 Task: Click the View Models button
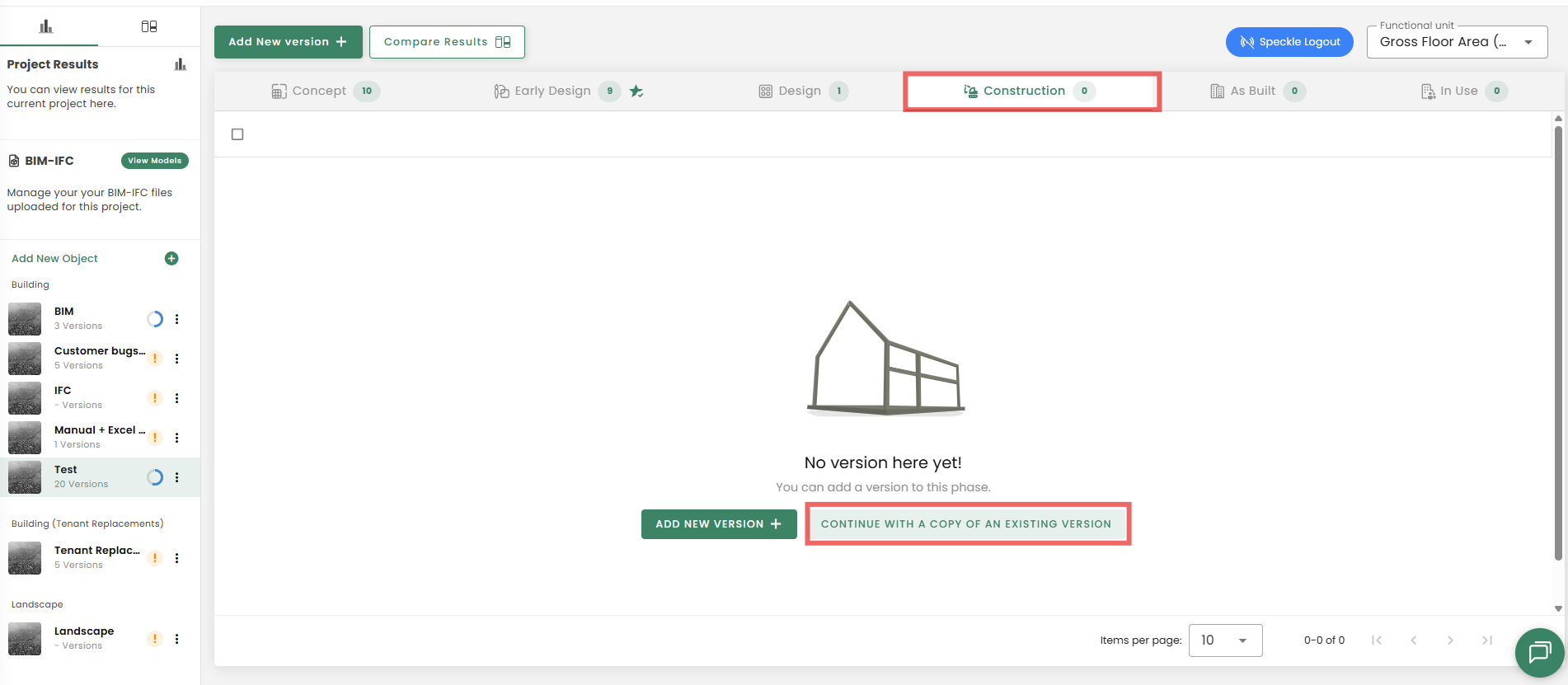[x=154, y=161]
